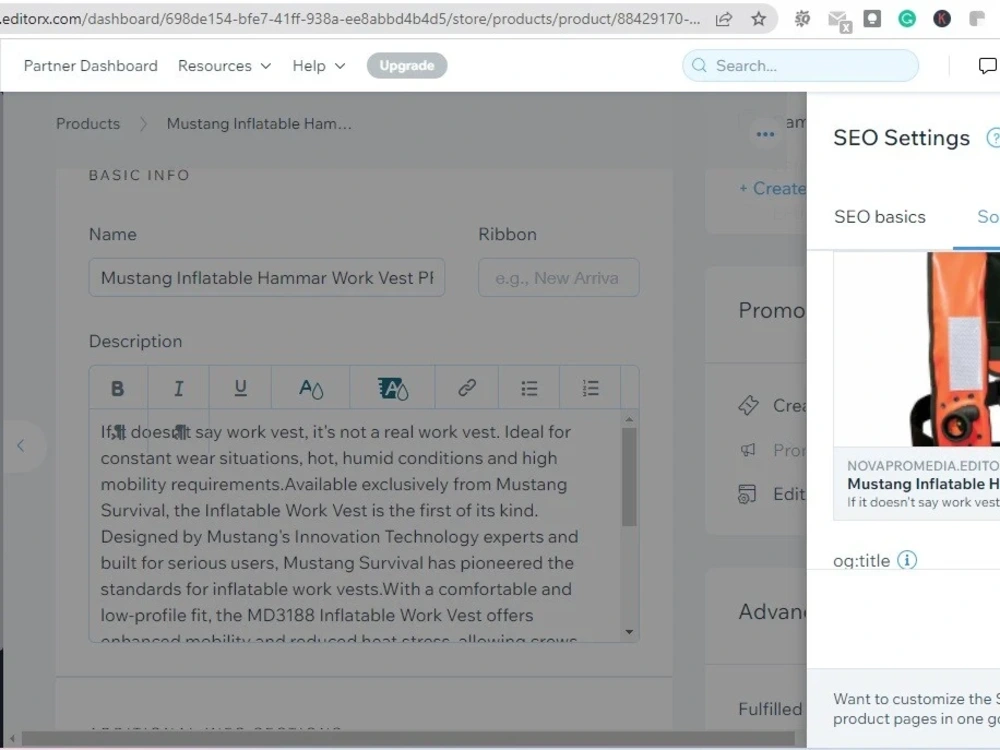Open Partner Dashboard

coord(91,66)
